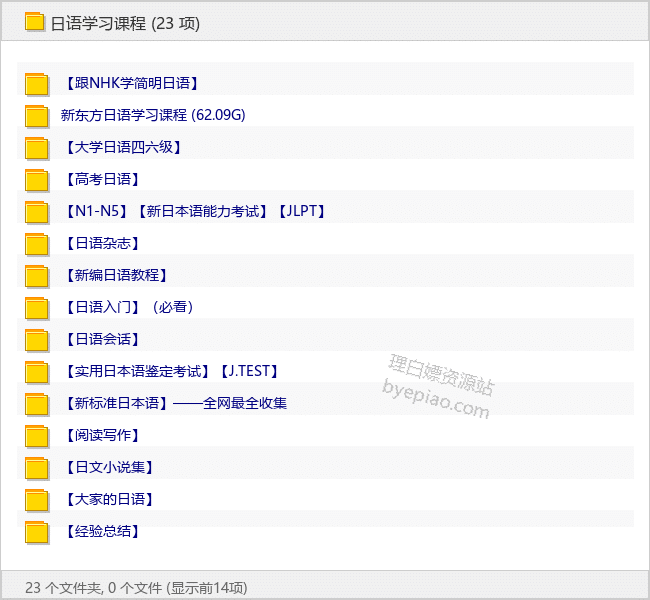Click folder icon beside 【新标准日本语】 row
The height and width of the screenshot is (600, 650).
36,404
